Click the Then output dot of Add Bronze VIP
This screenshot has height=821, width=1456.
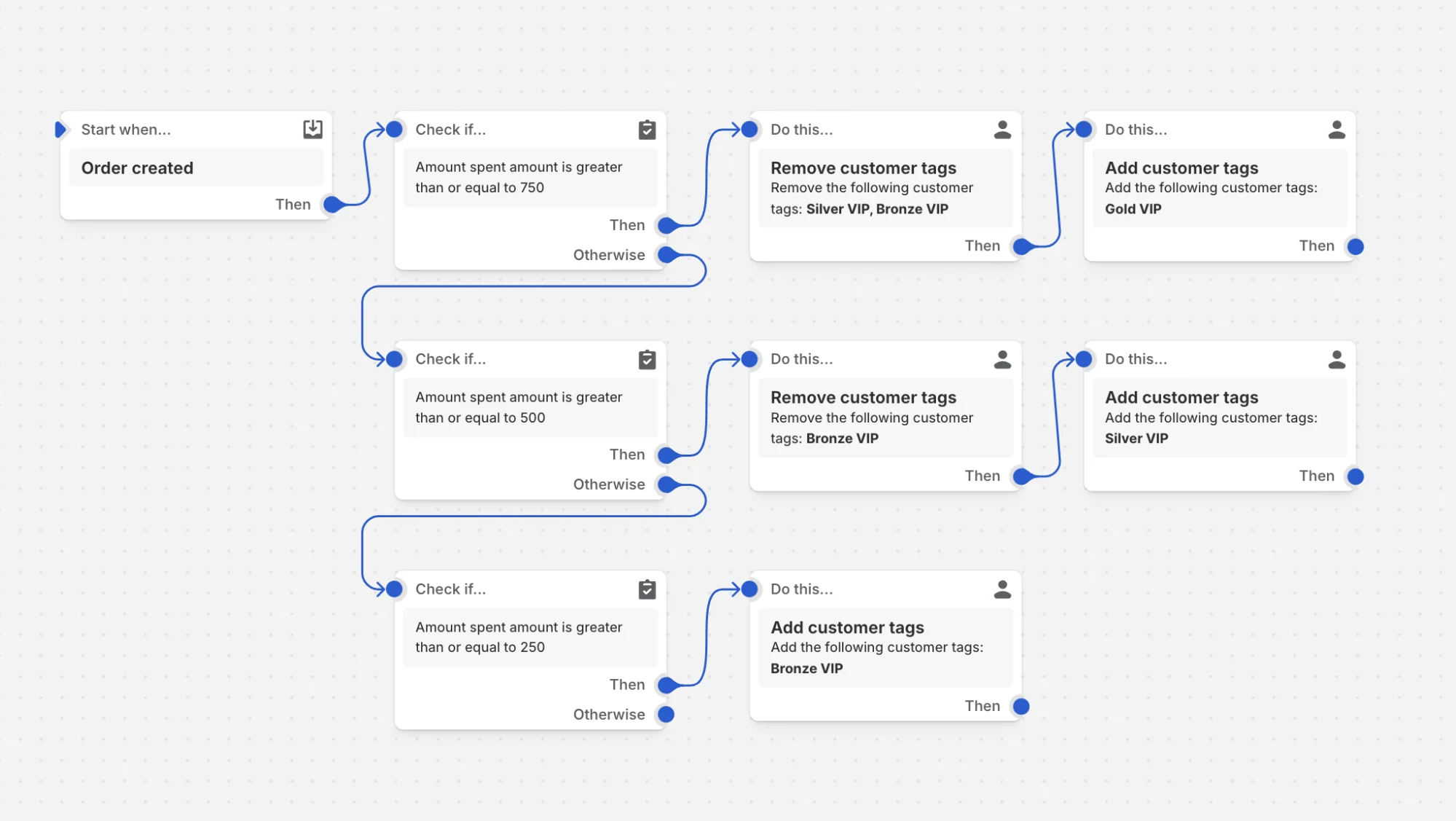[1022, 706]
